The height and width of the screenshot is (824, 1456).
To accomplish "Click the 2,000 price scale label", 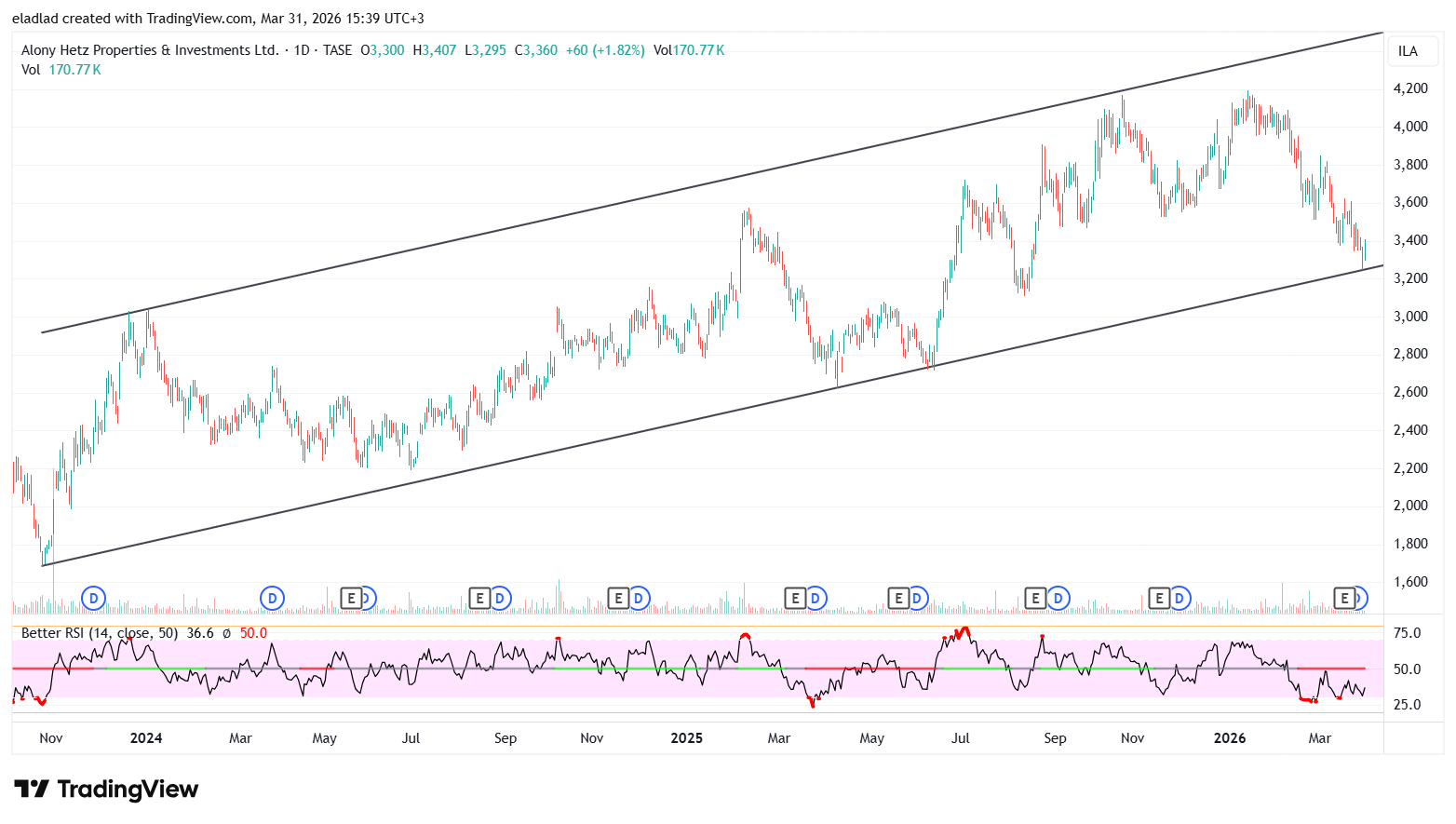I will pyautogui.click(x=1410, y=506).
